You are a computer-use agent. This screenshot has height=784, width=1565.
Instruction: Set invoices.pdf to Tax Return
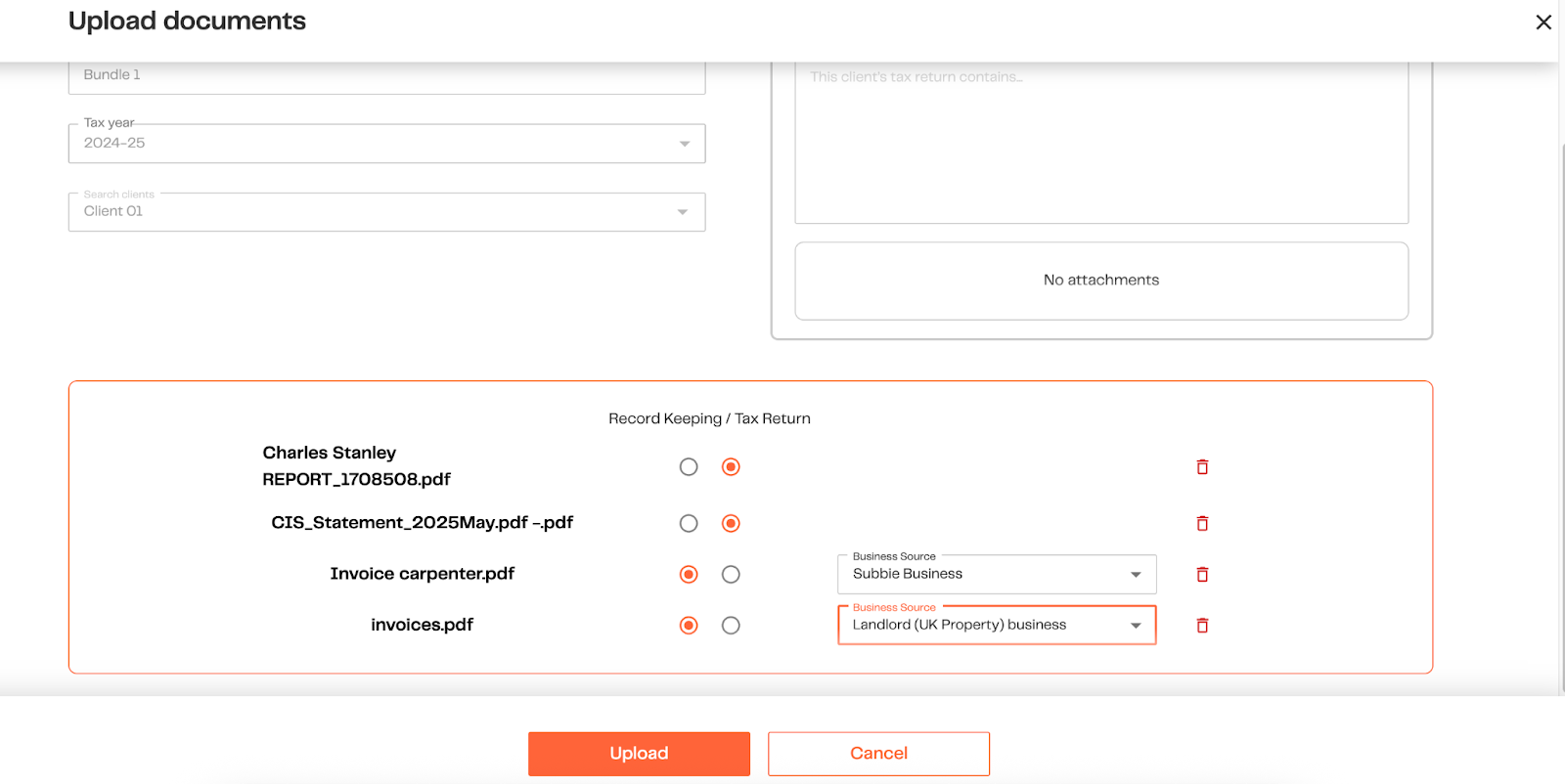(731, 626)
